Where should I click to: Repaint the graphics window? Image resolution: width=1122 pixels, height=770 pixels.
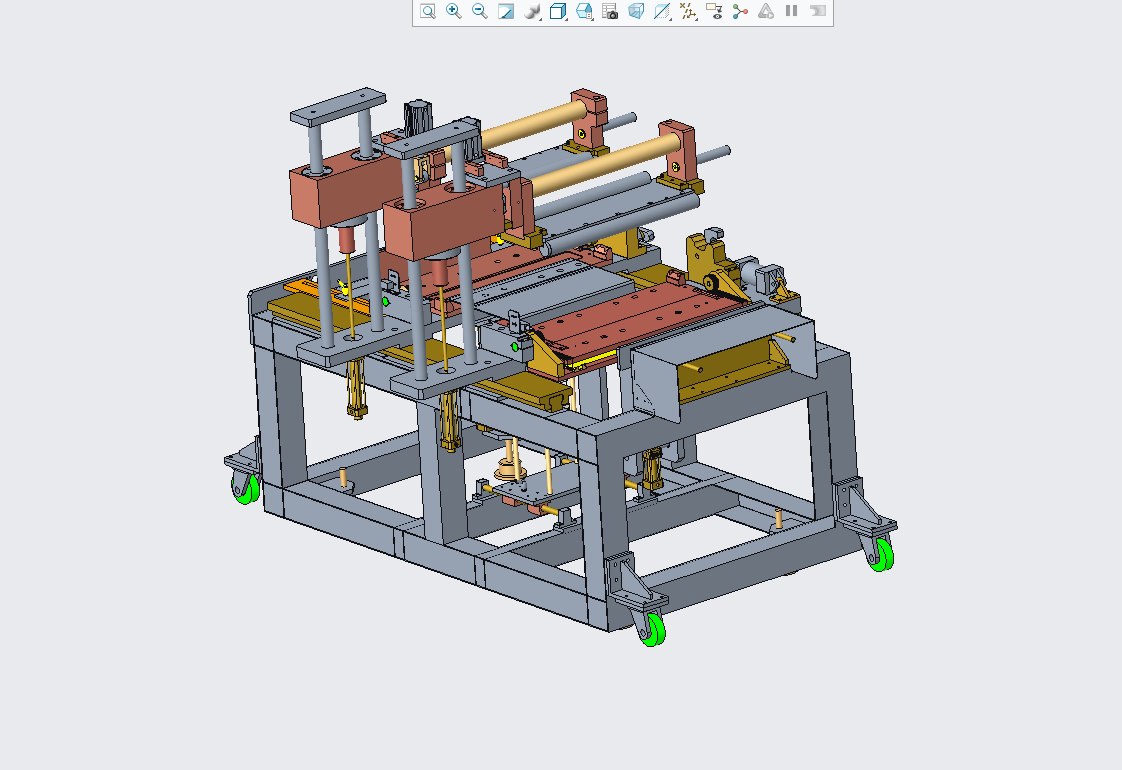[506, 11]
